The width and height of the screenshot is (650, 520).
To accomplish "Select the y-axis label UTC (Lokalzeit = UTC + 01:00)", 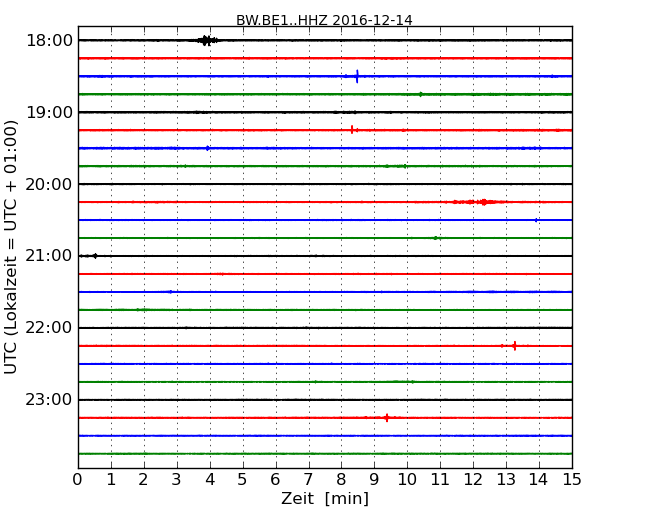I will [x=11, y=247].
